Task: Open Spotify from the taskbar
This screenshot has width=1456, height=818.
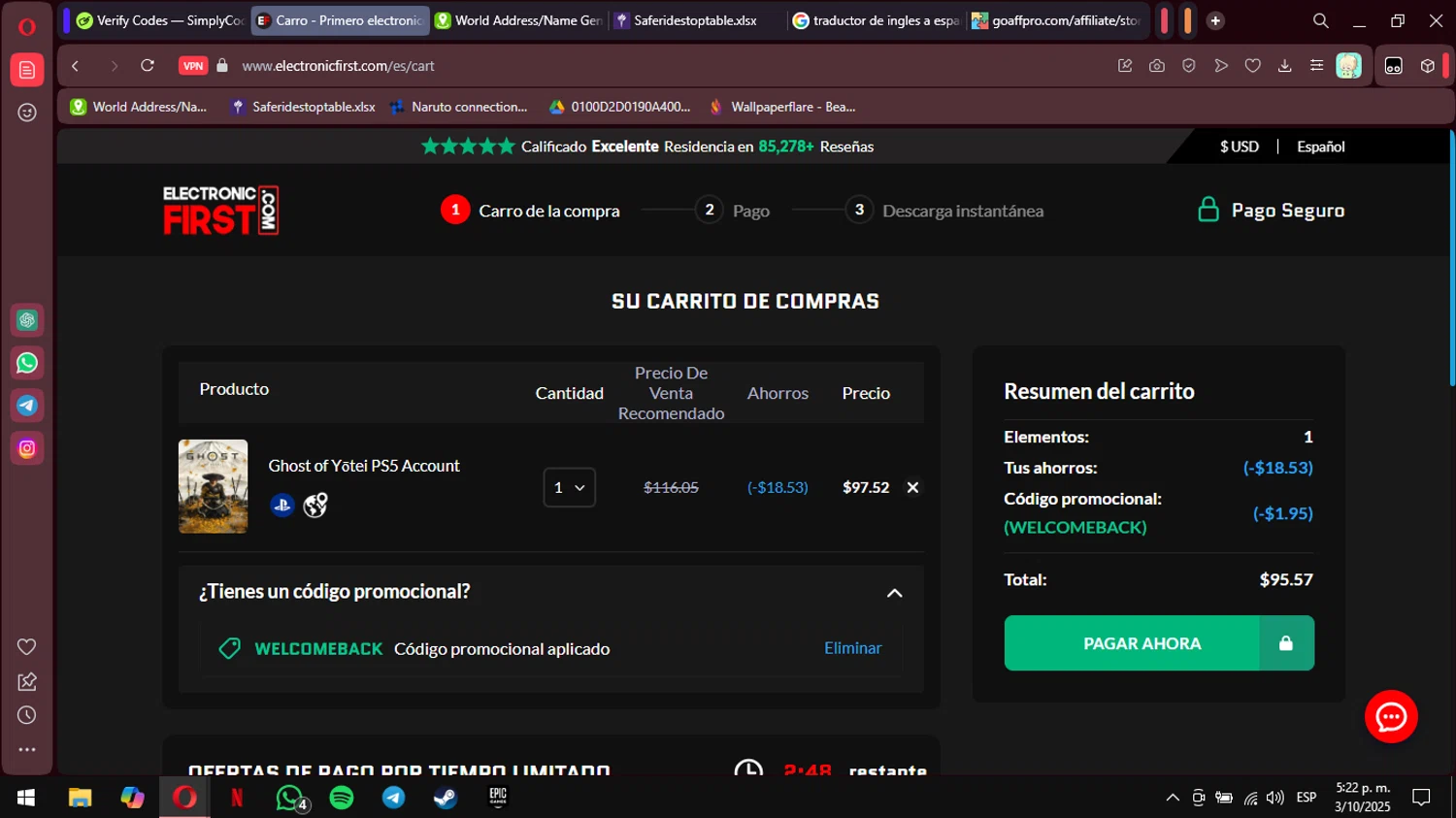Action: pos(342,798)
